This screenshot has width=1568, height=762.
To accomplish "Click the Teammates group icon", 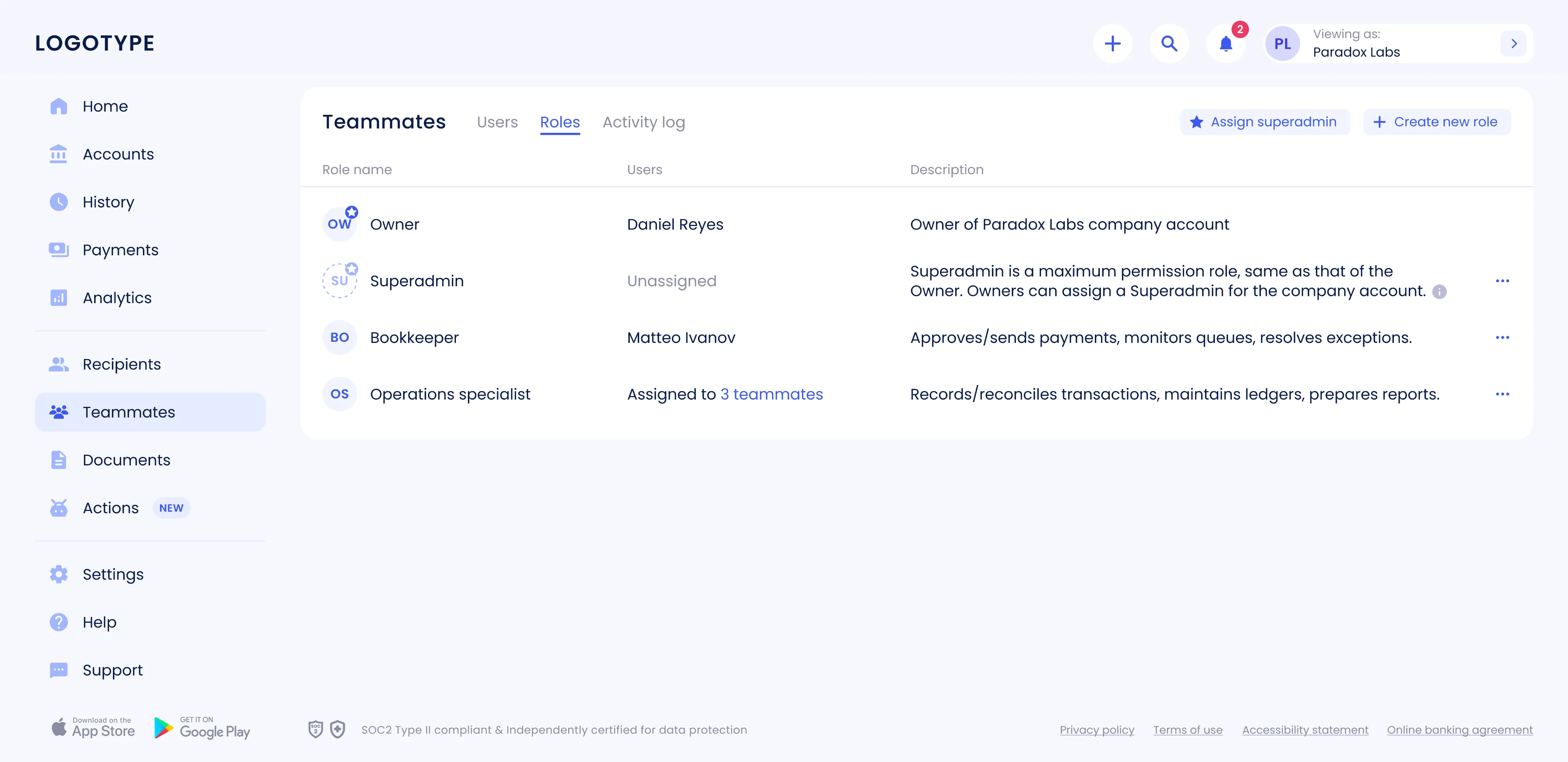I will coord(59,412).
